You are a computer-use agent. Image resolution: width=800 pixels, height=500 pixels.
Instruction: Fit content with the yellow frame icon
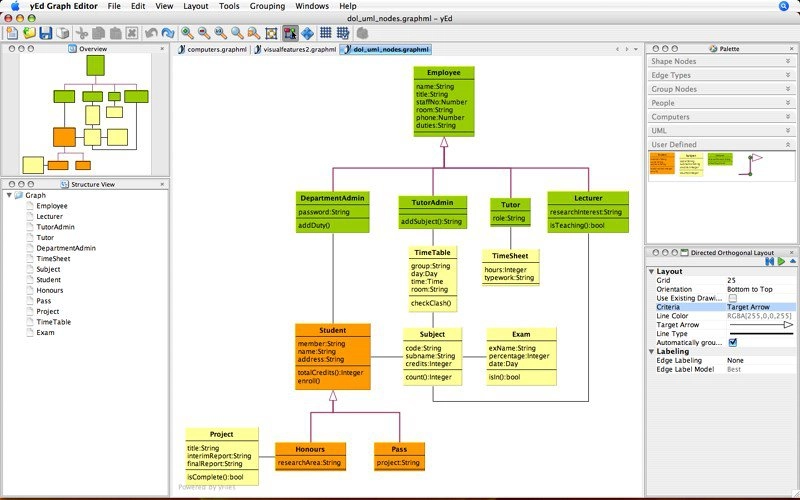pos(271,34)
